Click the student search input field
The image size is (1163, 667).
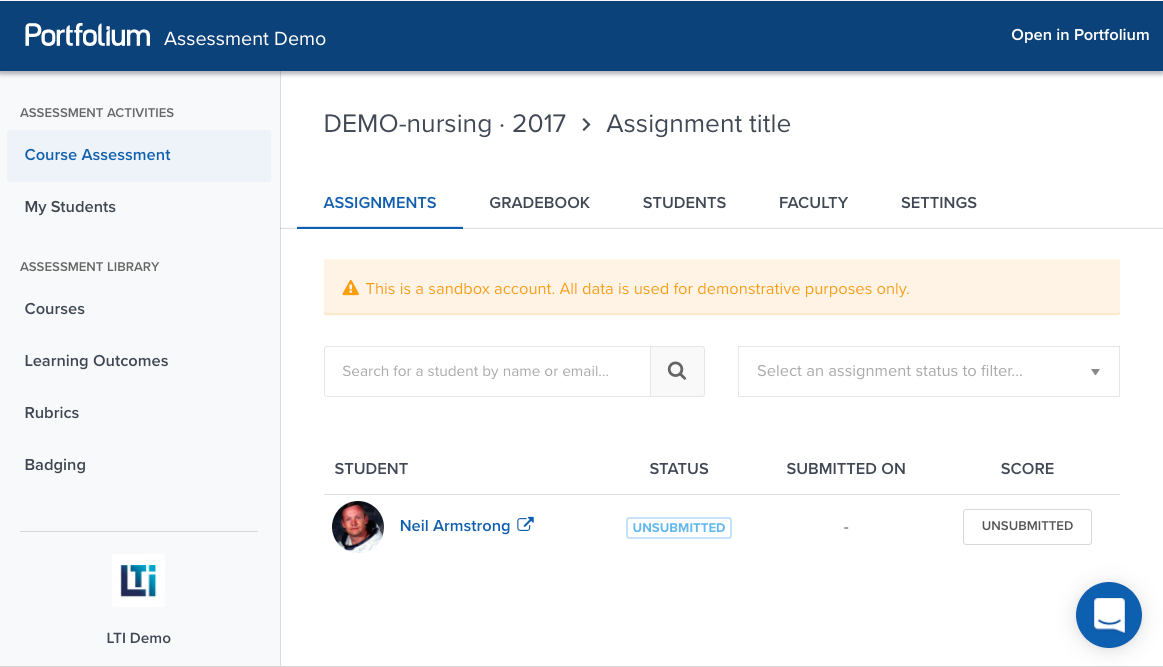(487, 371)
